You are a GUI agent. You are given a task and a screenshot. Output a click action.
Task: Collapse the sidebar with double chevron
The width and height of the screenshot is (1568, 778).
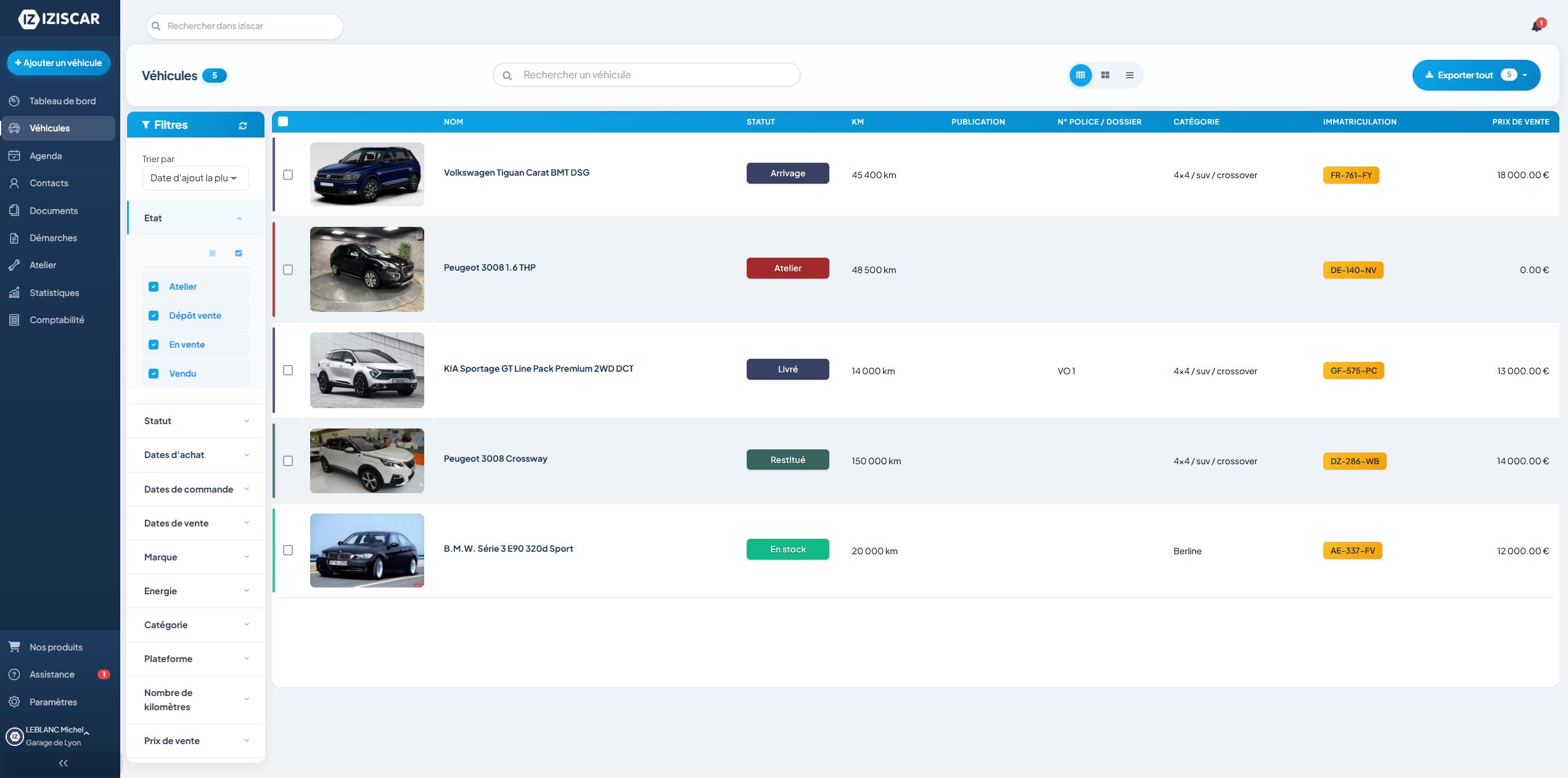[63, 763]
